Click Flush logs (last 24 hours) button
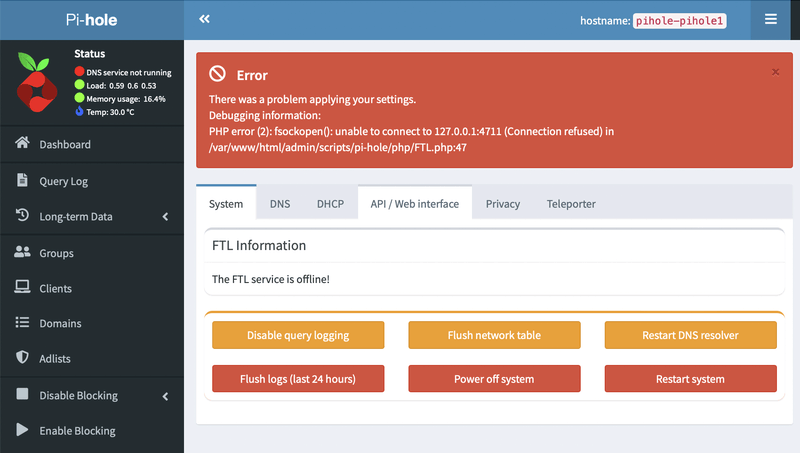Image resolution: width=800 pixels, height=453 pixels. pos(298,379)
